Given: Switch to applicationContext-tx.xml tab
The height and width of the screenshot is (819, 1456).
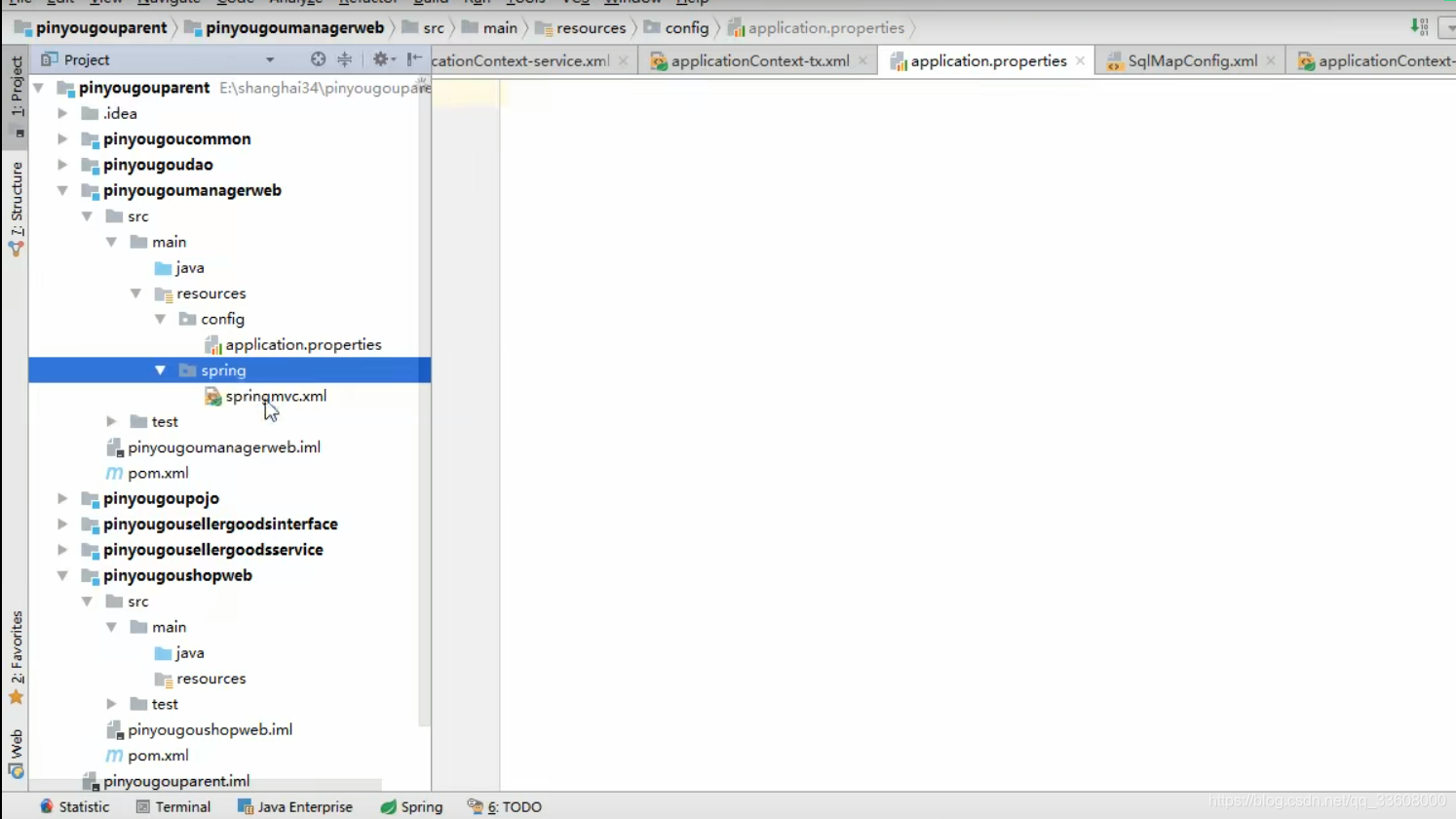Looking at the screenshot, I should click(x=759, y=60).
